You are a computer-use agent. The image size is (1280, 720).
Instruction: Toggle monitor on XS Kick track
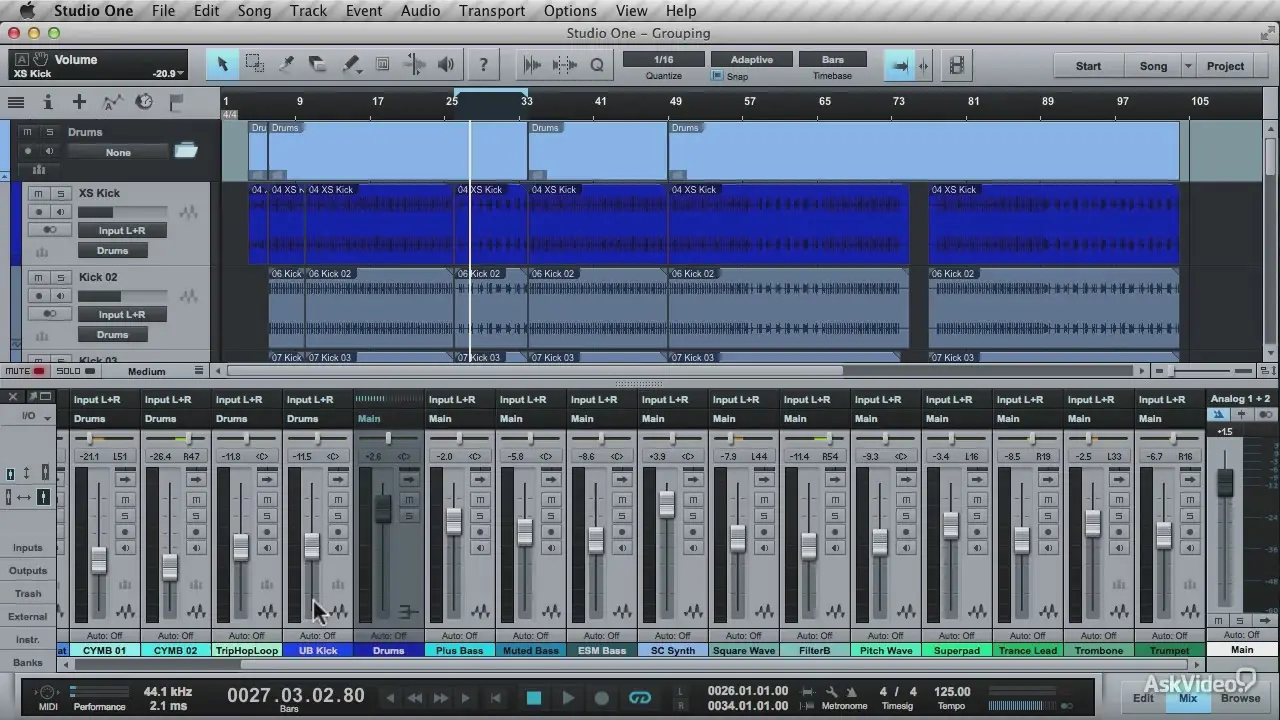point(60,212)
